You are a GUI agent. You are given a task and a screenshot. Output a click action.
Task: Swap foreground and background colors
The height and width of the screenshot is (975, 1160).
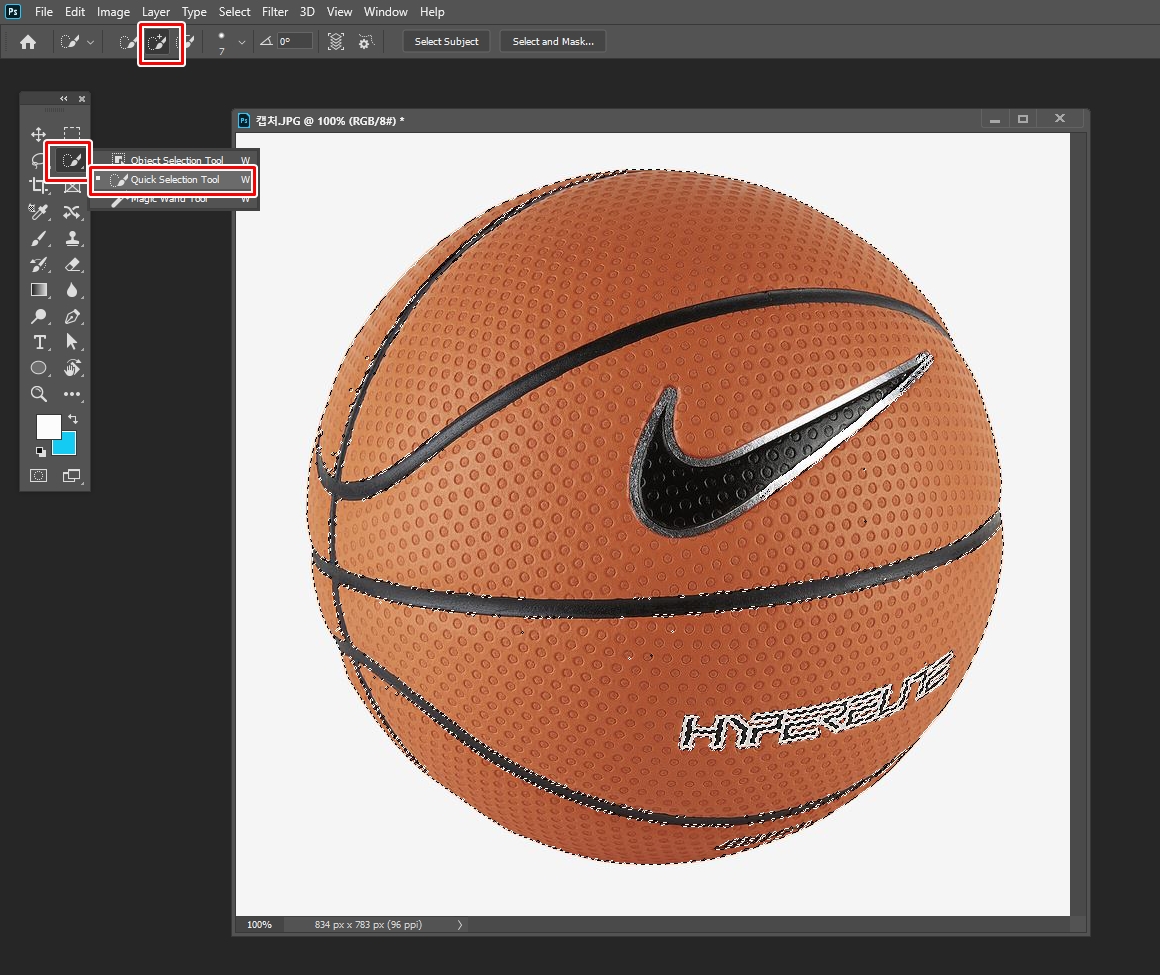(72, 419)
